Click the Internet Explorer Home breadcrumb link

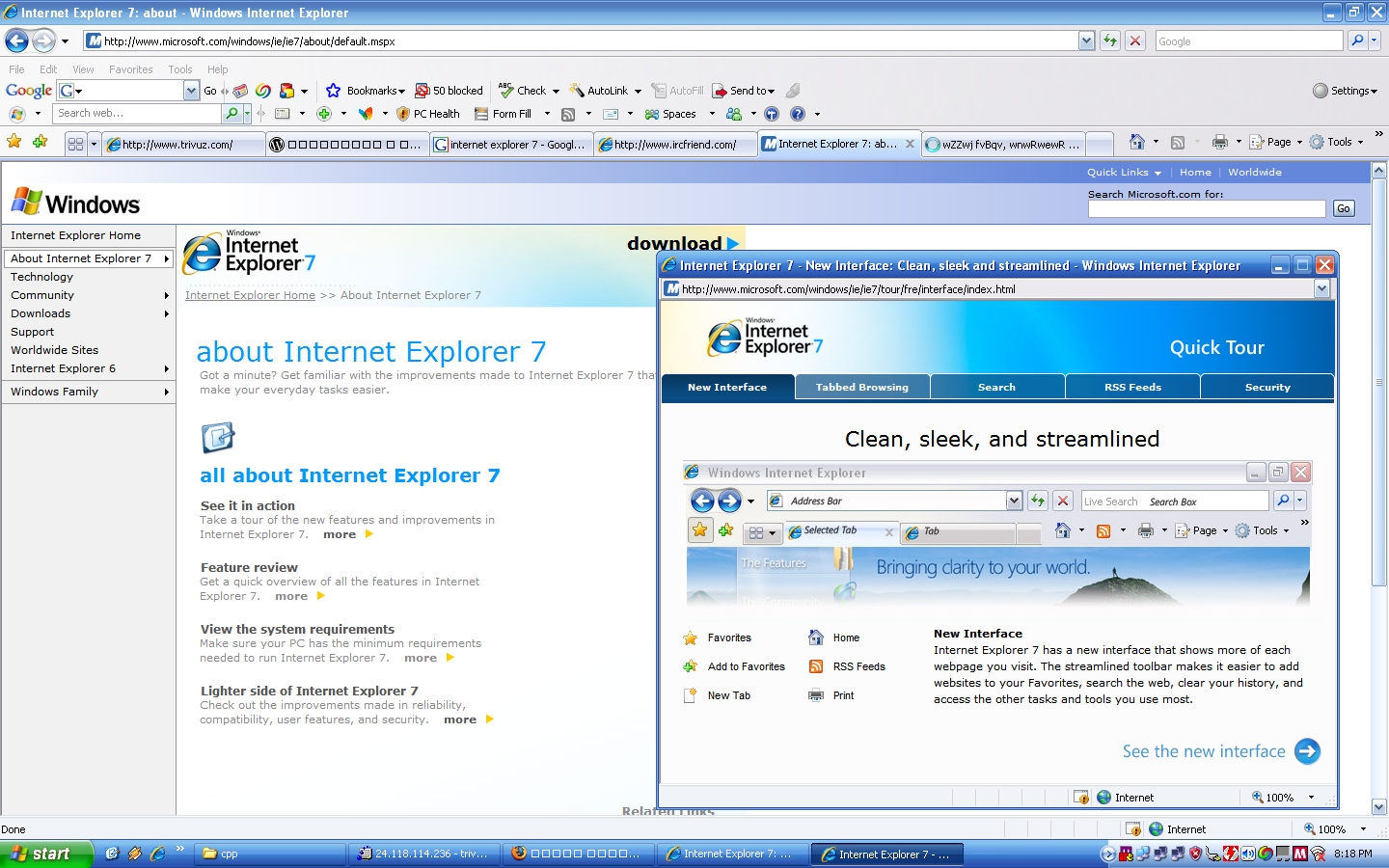[250, 295]
